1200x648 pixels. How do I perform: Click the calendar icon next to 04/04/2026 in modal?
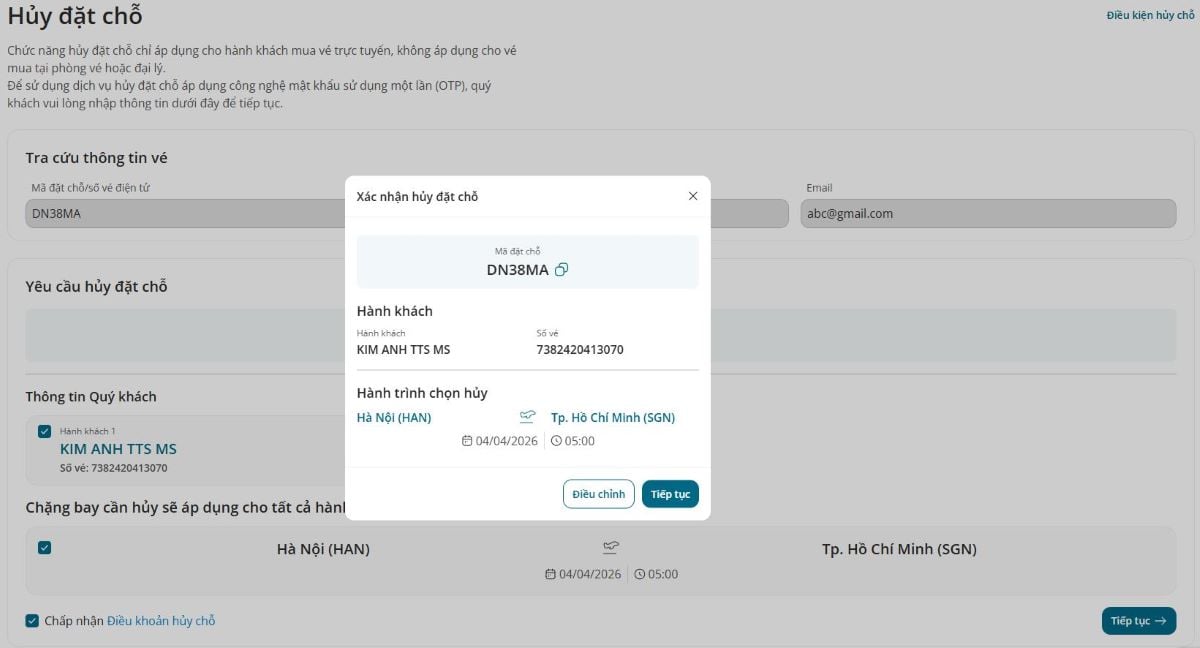466,441
